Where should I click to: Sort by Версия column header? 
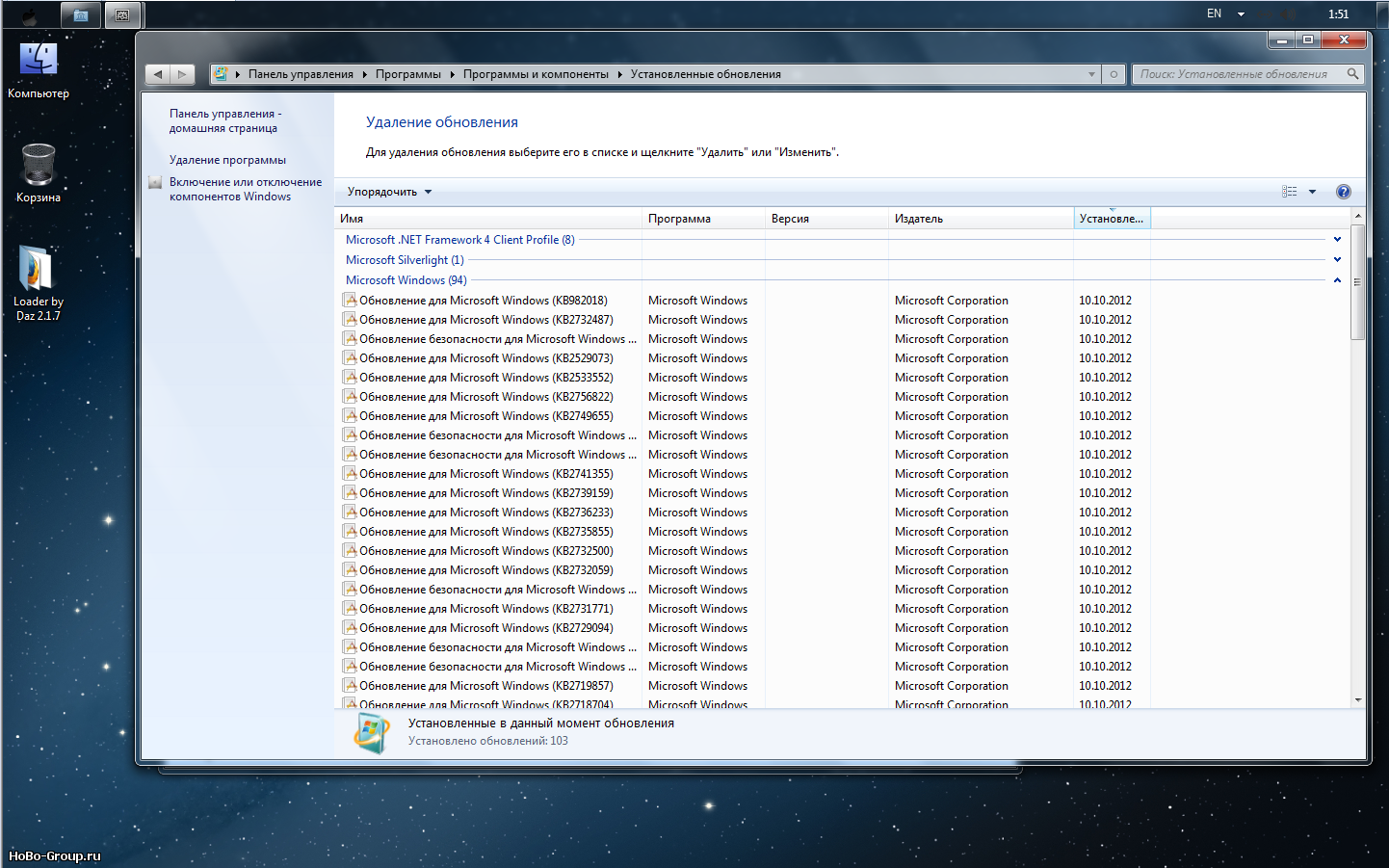point(826,219)
